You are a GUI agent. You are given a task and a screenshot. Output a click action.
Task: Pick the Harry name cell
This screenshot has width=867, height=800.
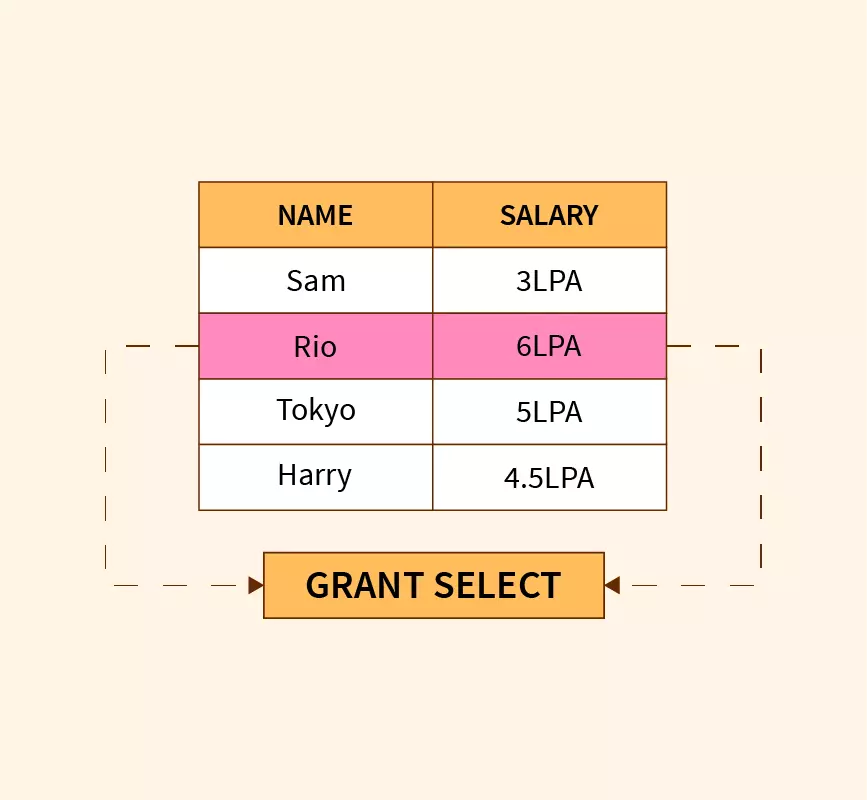pyautogui.click(x=315, y=477)
